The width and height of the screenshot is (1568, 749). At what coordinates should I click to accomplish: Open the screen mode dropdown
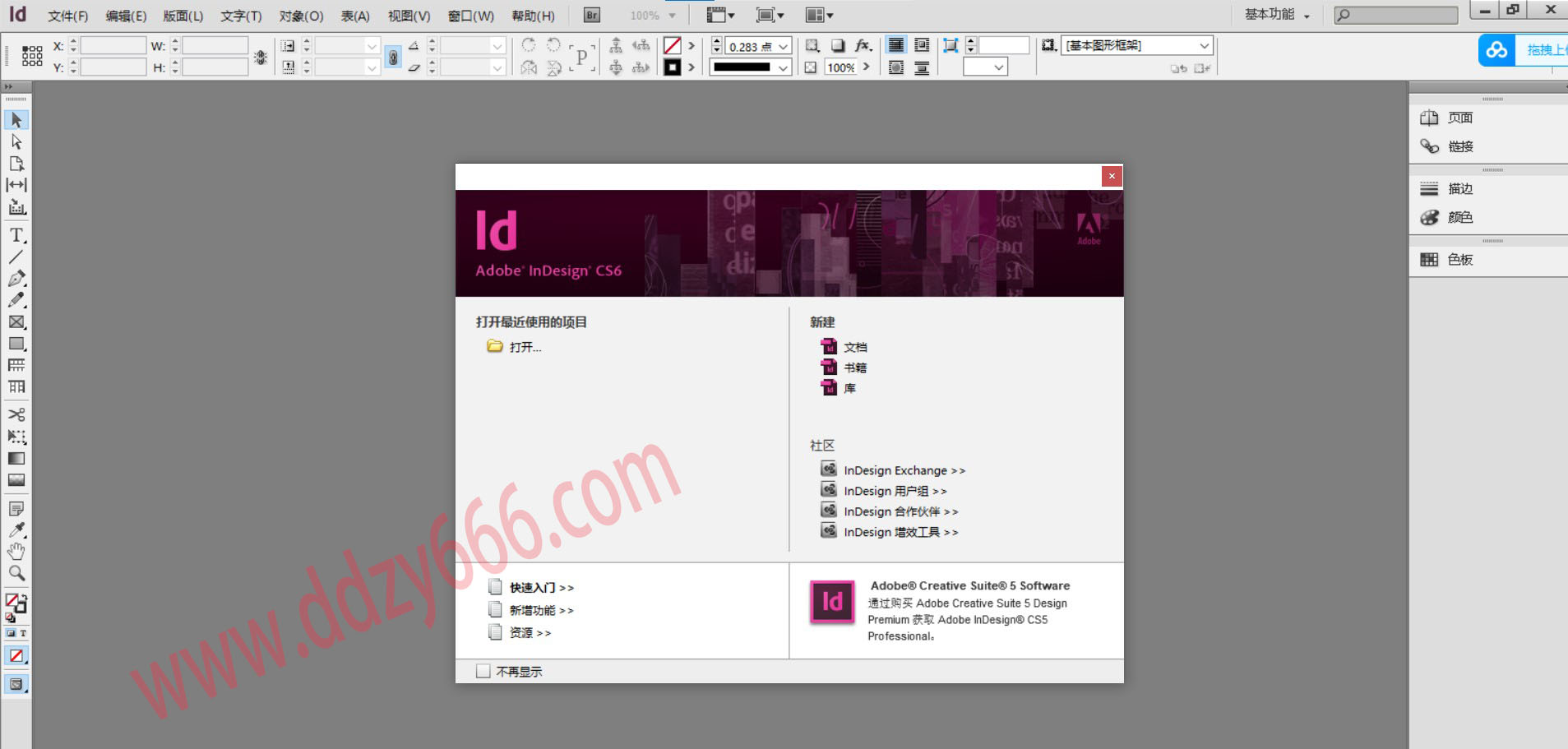coord(770,15)
